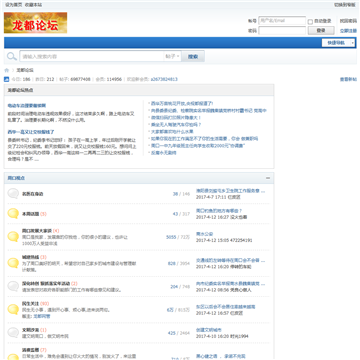
Task: Open newest member a2673824813 profile link
Action: click(x=164, y=79)
